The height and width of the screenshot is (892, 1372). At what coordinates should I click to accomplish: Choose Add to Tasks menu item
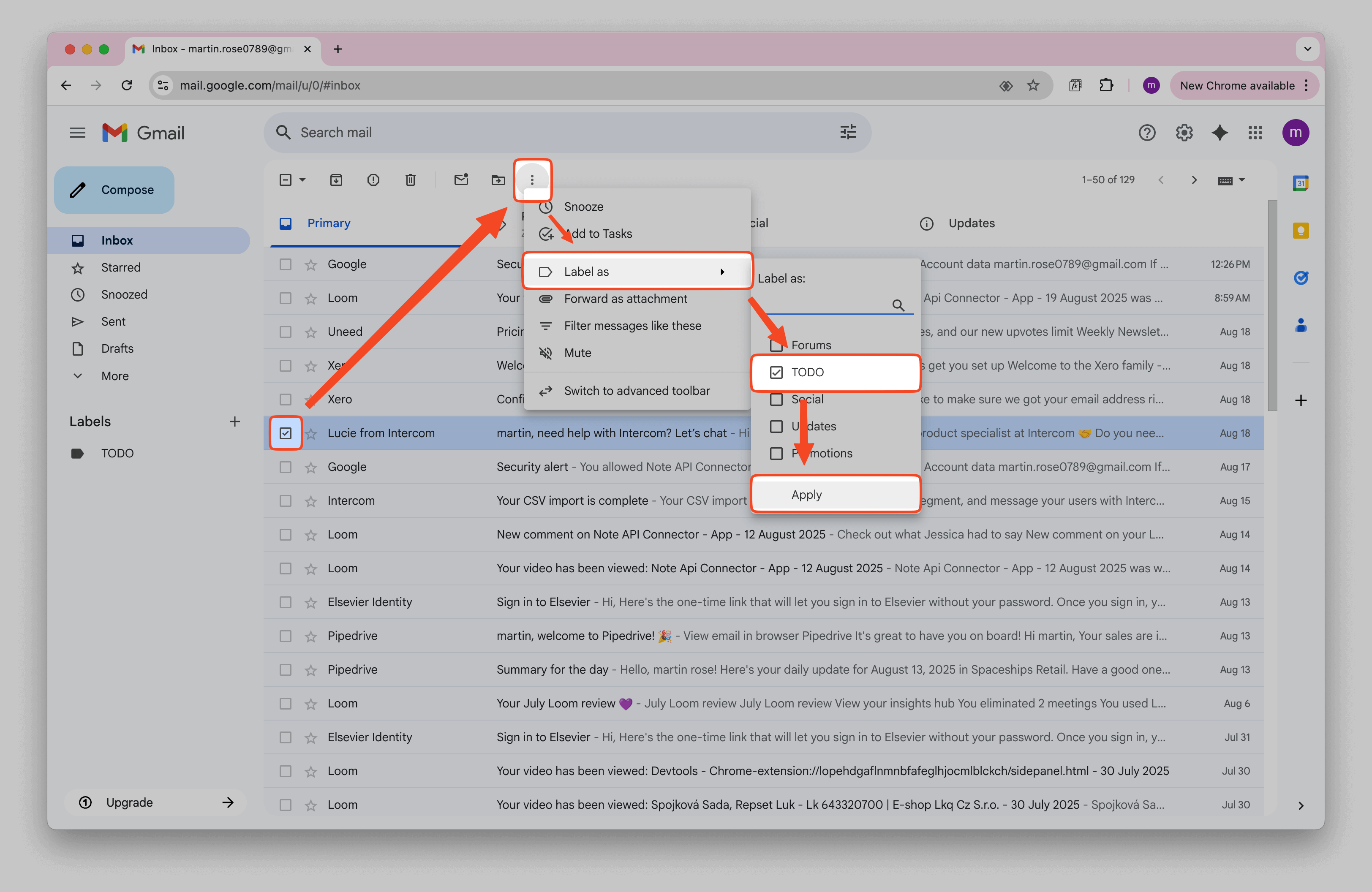point(637,234)
